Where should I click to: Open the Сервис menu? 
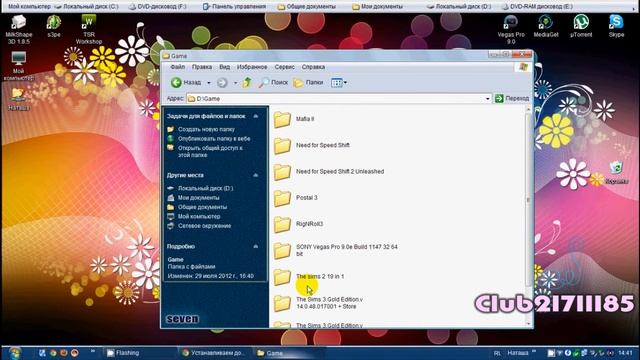pos(284,67)
